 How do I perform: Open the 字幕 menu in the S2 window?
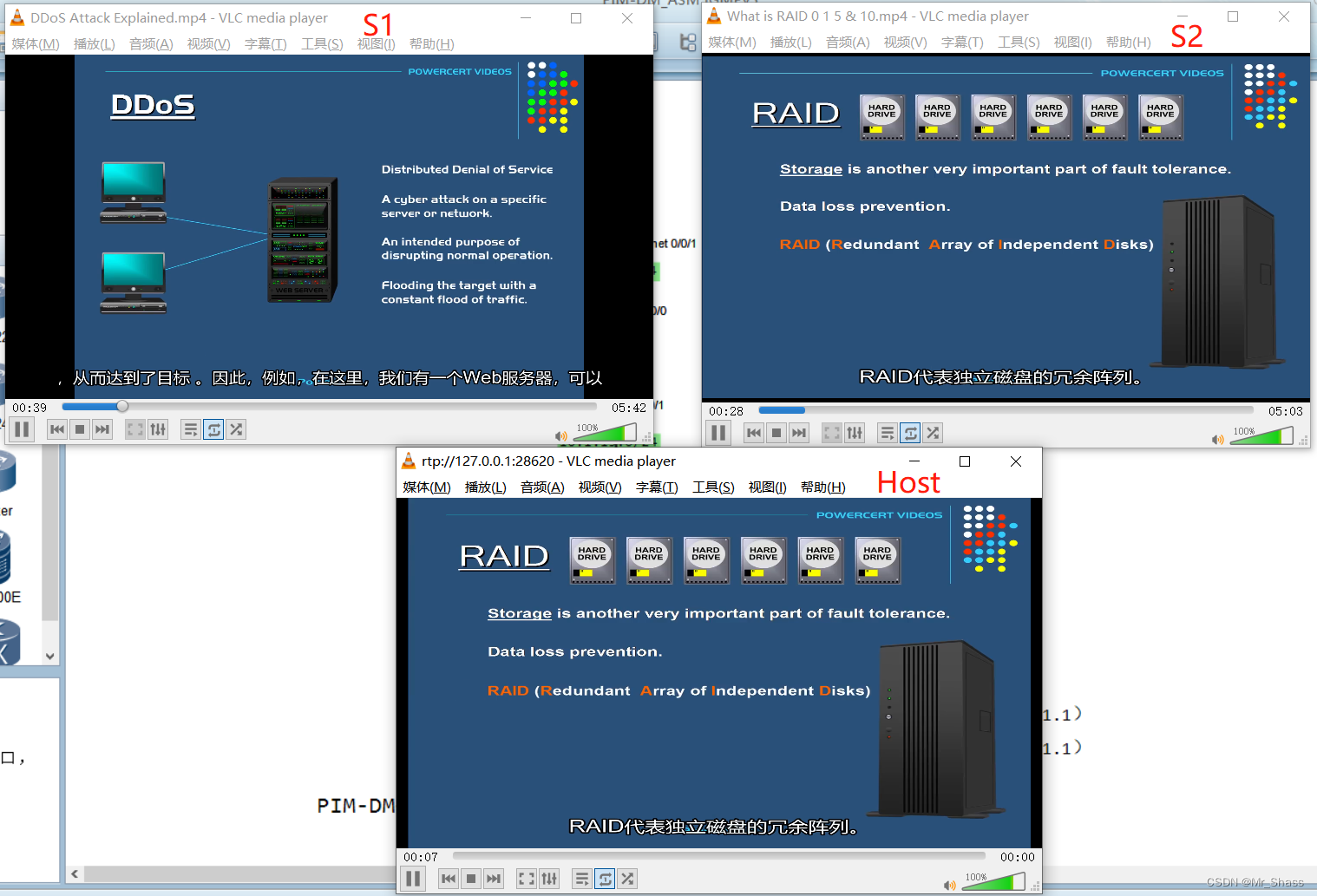(x=962, y=42)
